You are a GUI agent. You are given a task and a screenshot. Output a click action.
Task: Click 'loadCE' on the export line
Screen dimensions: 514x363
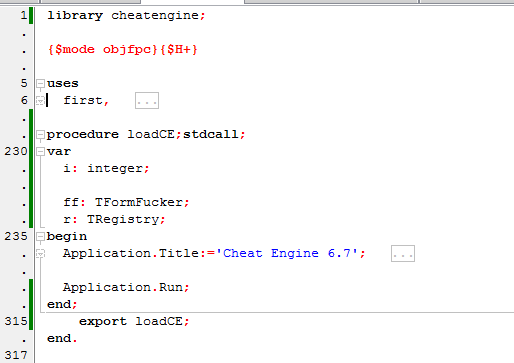click(159, 321)
